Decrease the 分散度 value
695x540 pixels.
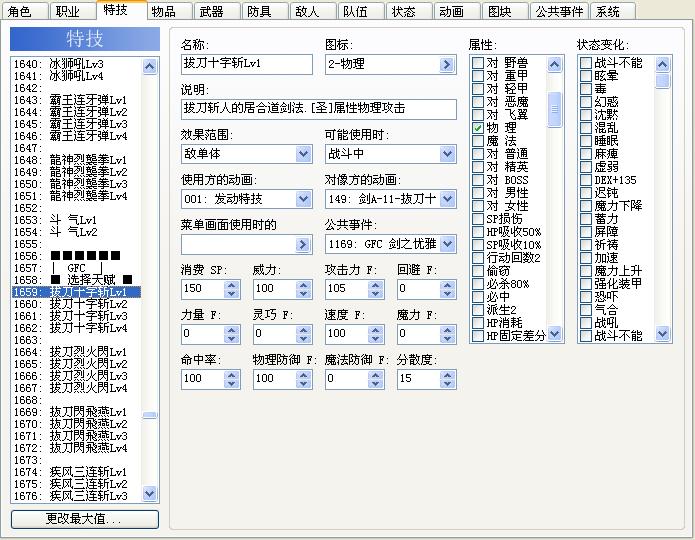[448, 384]
